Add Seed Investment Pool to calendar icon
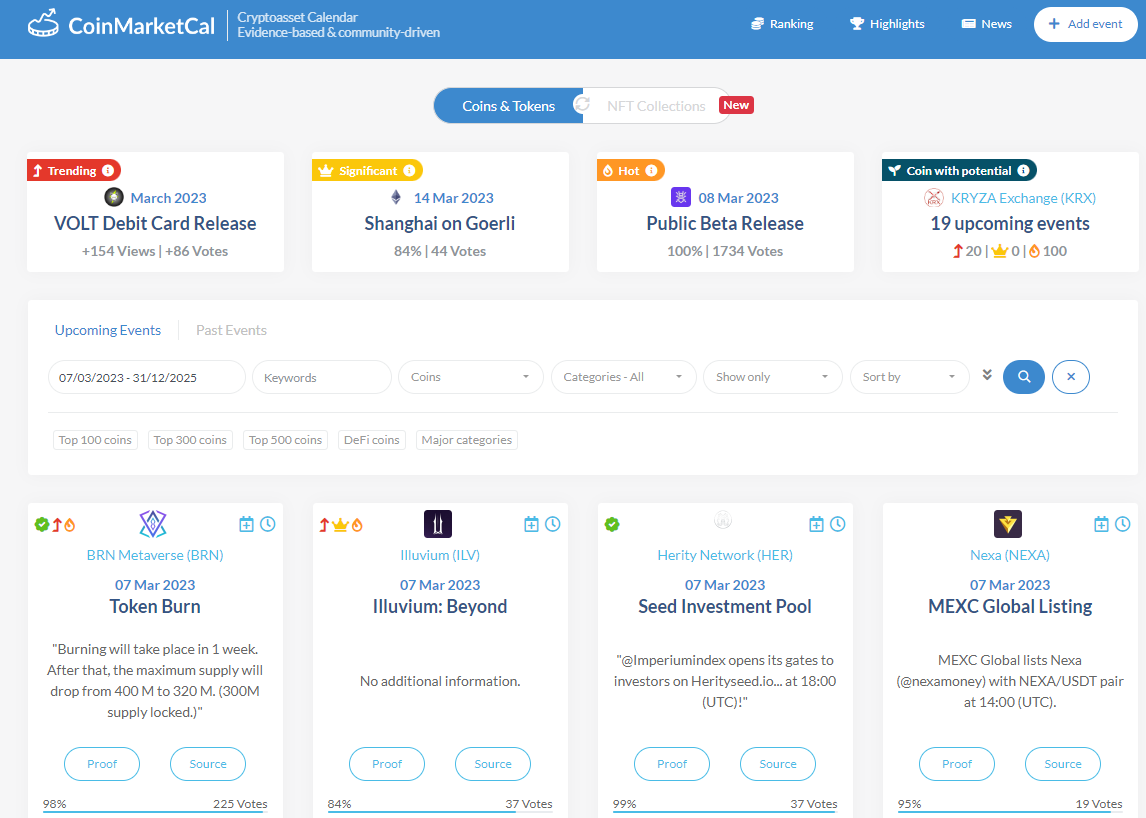This screenshot has height=818, width=1146. pos(816,524)
